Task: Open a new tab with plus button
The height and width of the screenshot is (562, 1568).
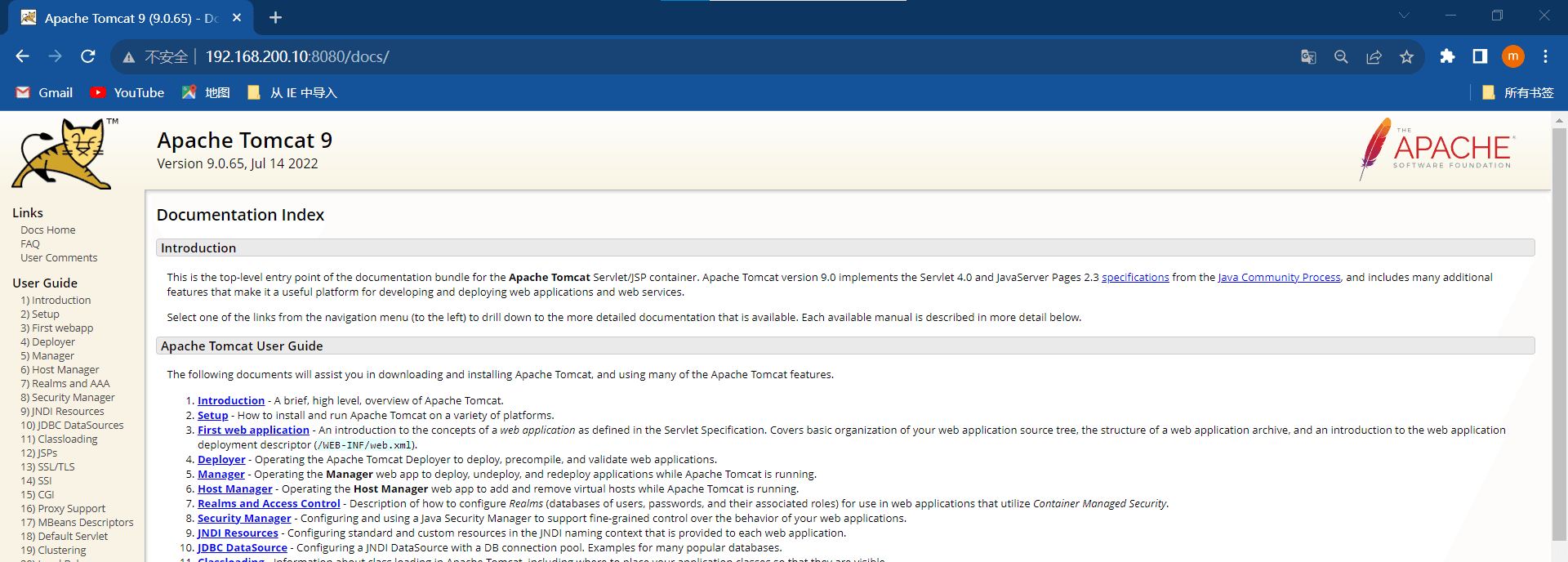Action: click(275, 17)
